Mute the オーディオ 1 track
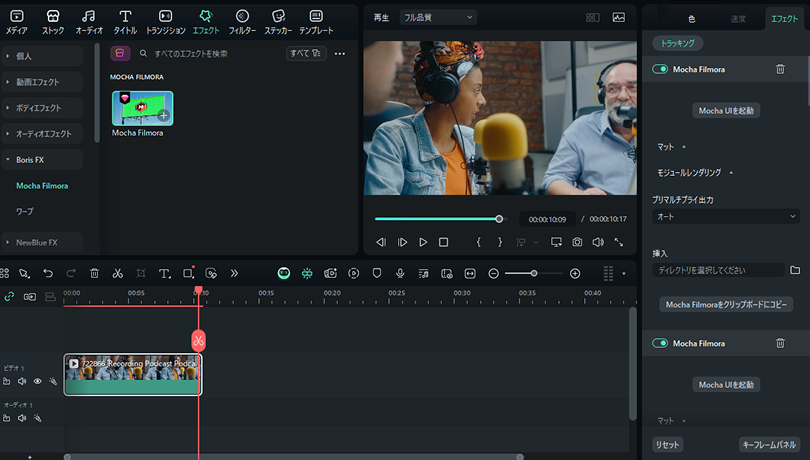 pos(22,418)
